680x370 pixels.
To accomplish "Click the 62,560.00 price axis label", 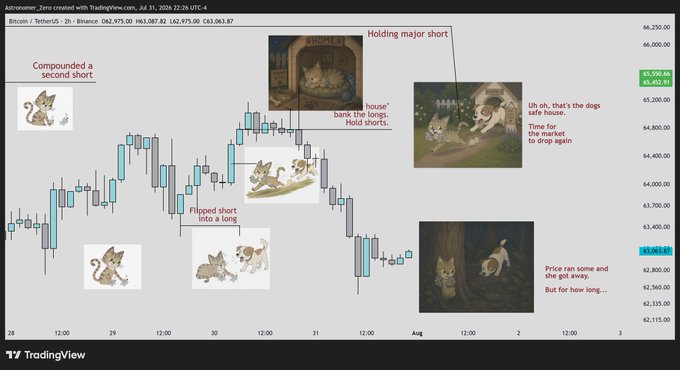I will [x=656, y=287].
